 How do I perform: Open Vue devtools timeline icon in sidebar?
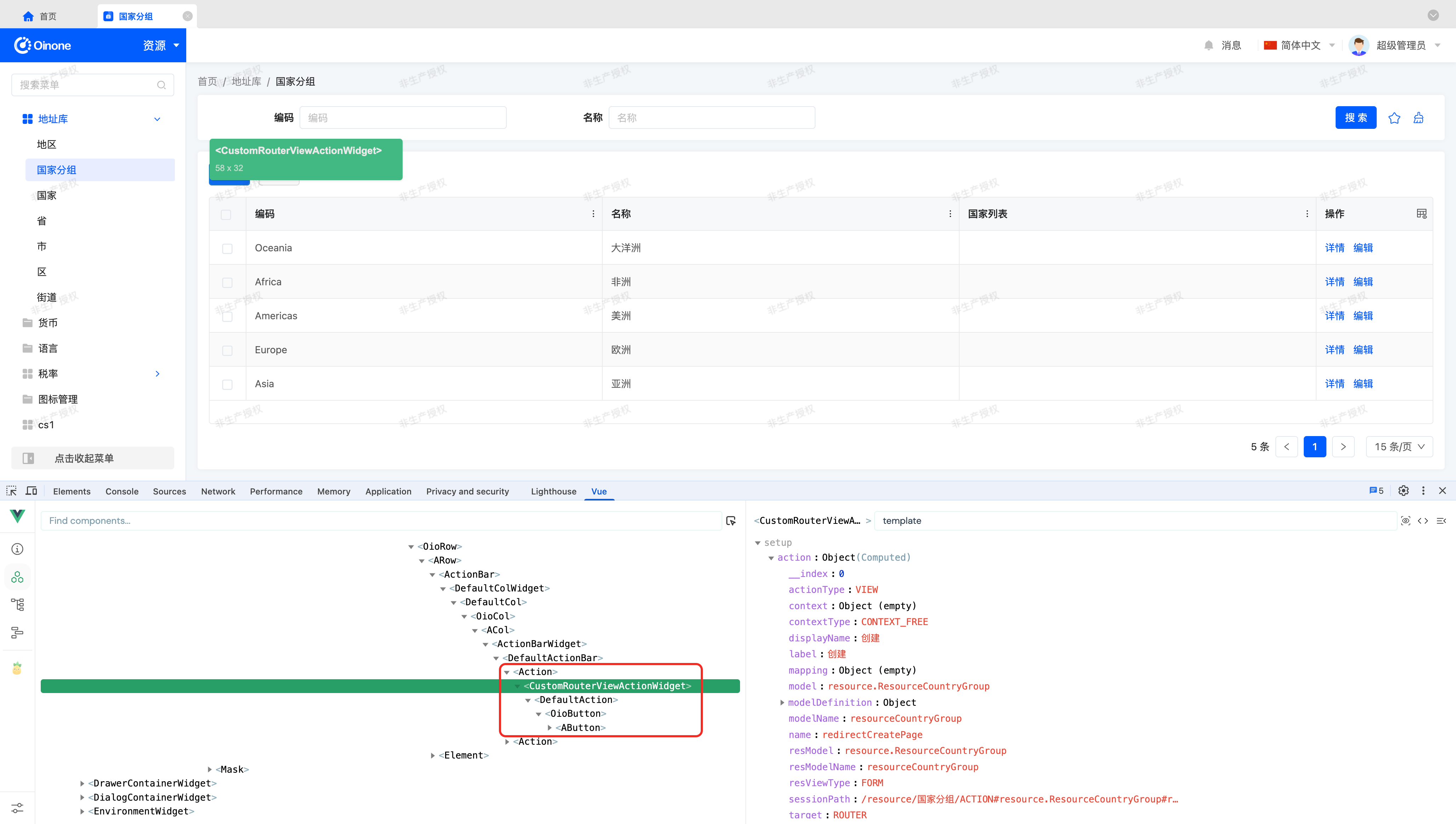17,632
